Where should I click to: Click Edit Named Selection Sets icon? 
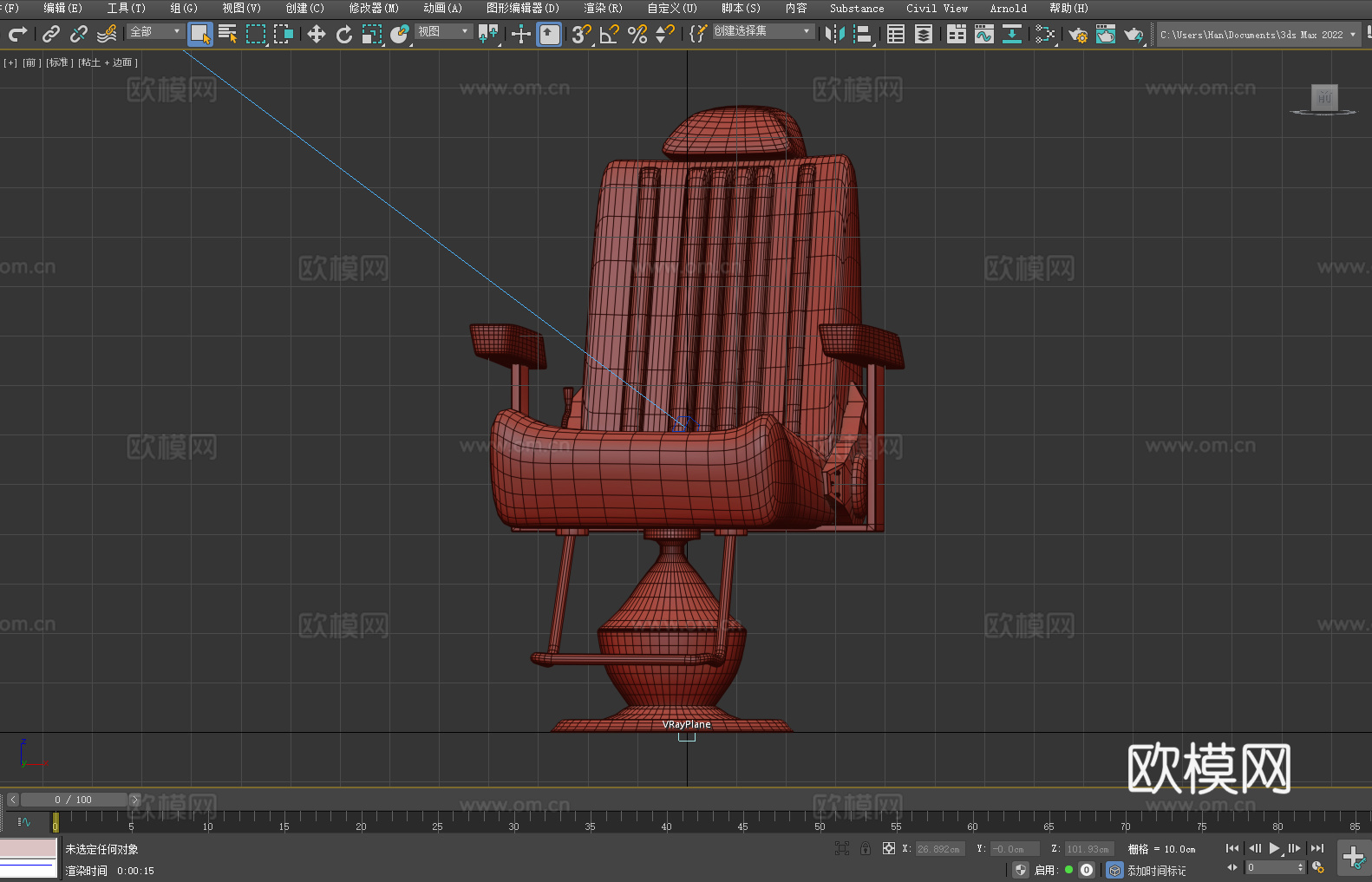[698, 34]
